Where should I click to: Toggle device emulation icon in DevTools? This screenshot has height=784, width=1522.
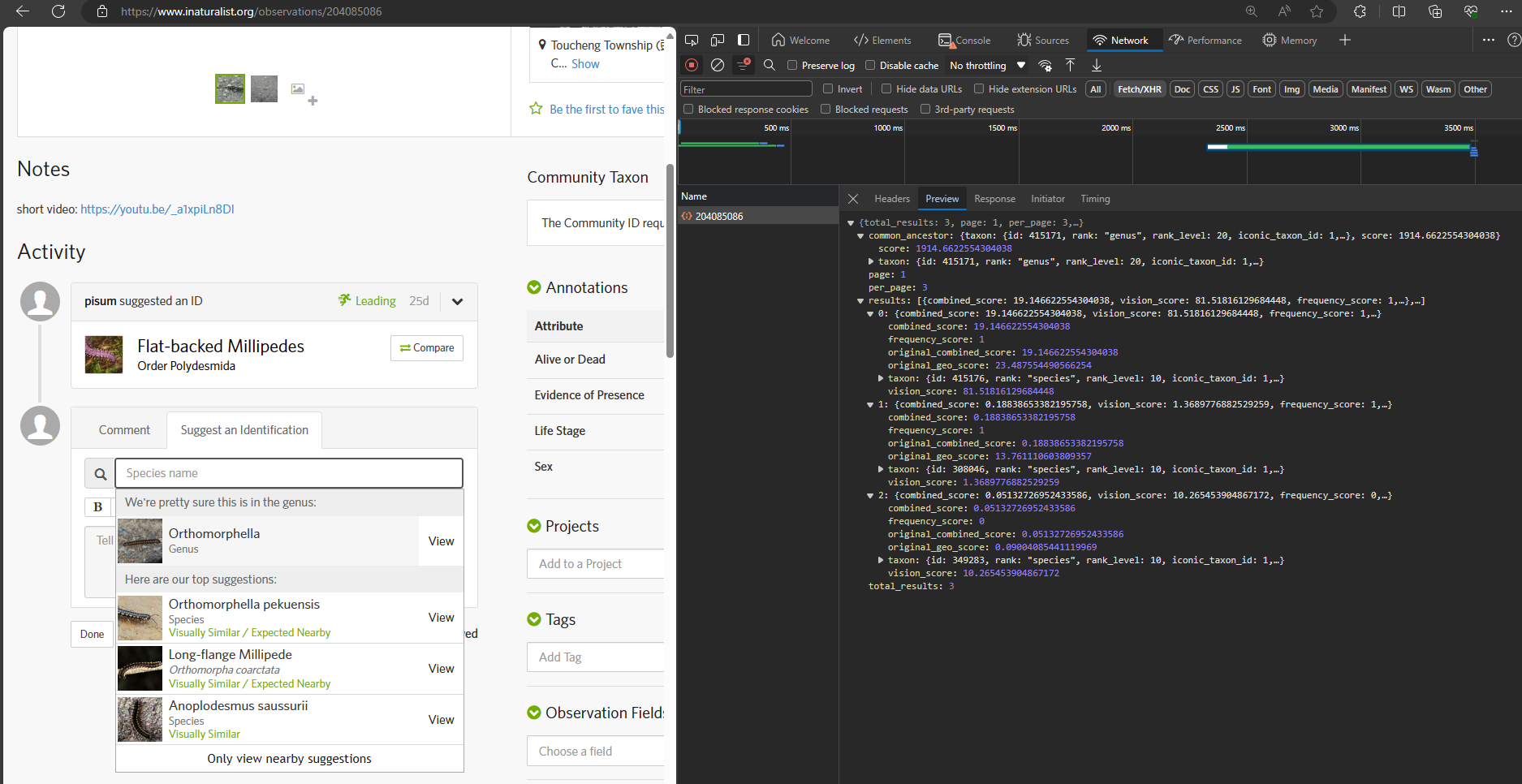tap(718, 40)
